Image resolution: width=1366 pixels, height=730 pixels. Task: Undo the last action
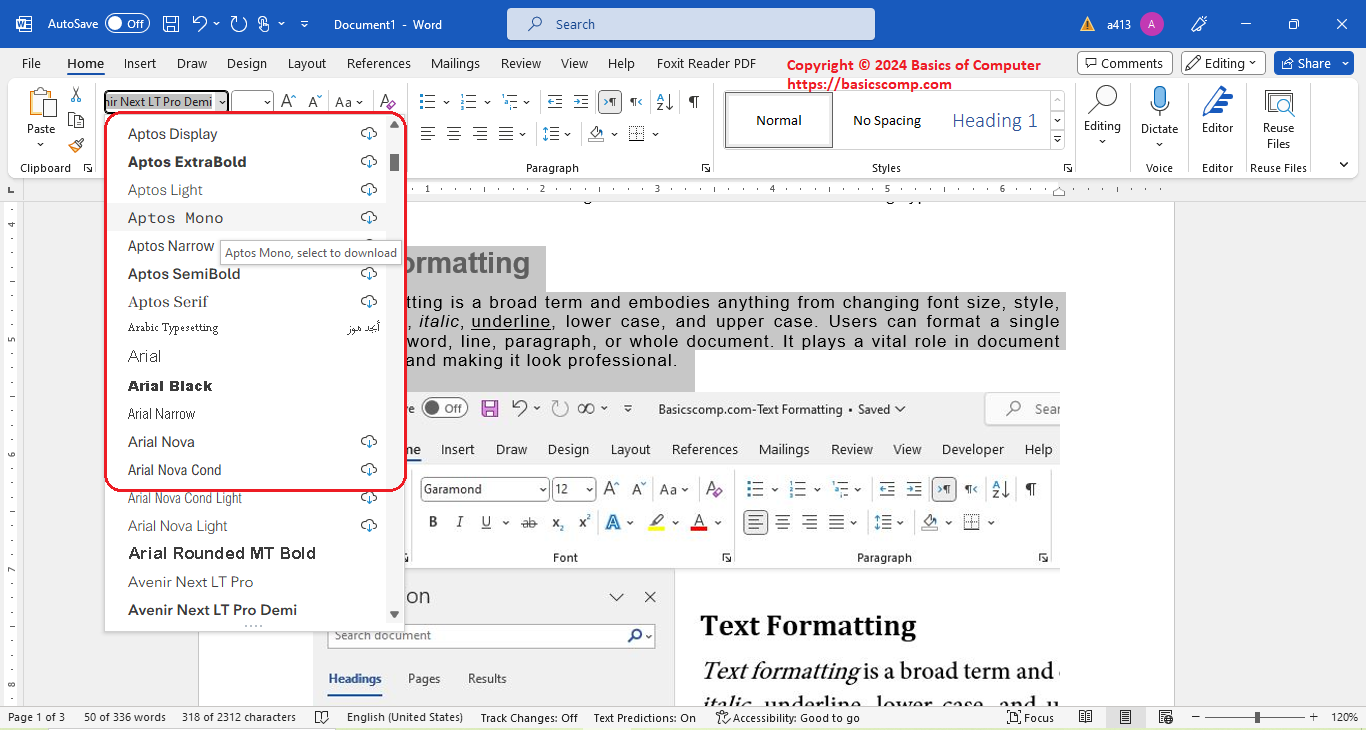[x=201, y=23]
